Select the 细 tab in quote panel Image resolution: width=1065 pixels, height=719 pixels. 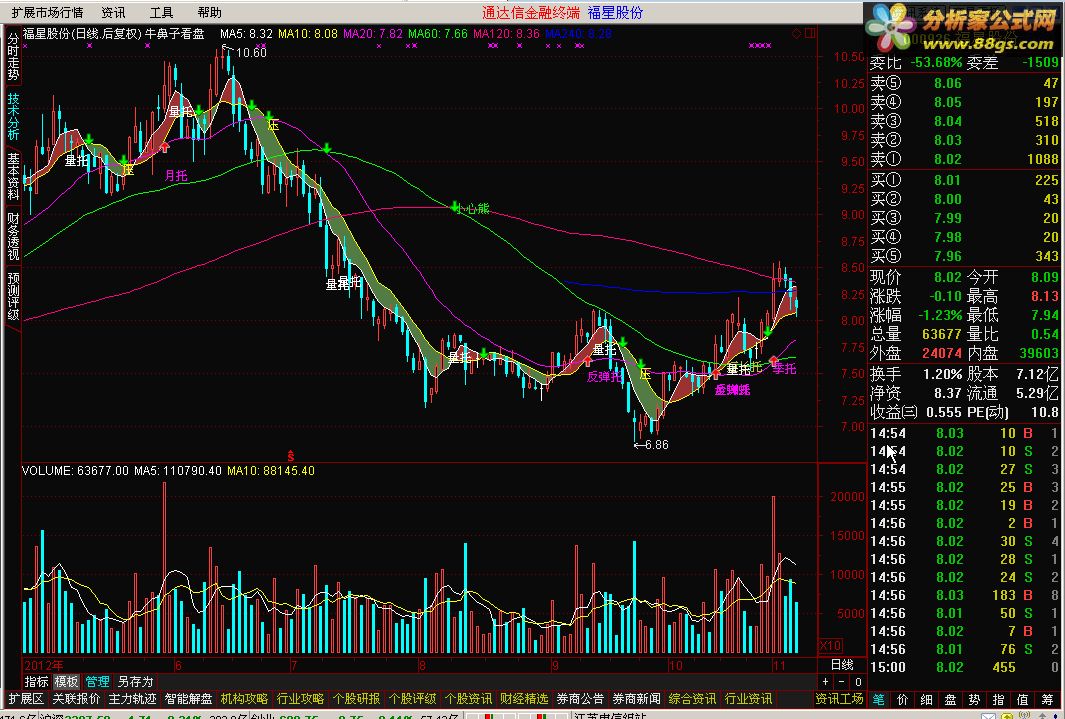point(926,699)
